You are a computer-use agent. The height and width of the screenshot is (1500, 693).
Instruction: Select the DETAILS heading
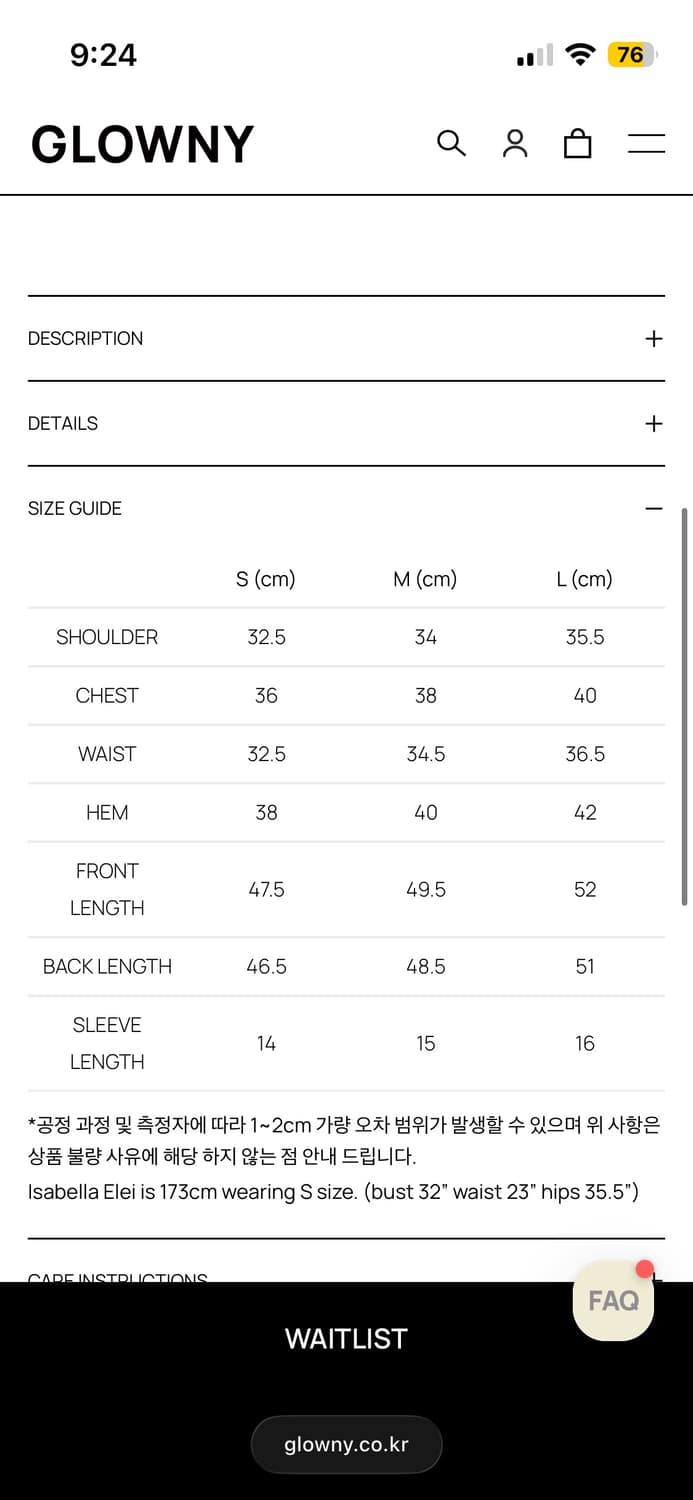[63, 424]
